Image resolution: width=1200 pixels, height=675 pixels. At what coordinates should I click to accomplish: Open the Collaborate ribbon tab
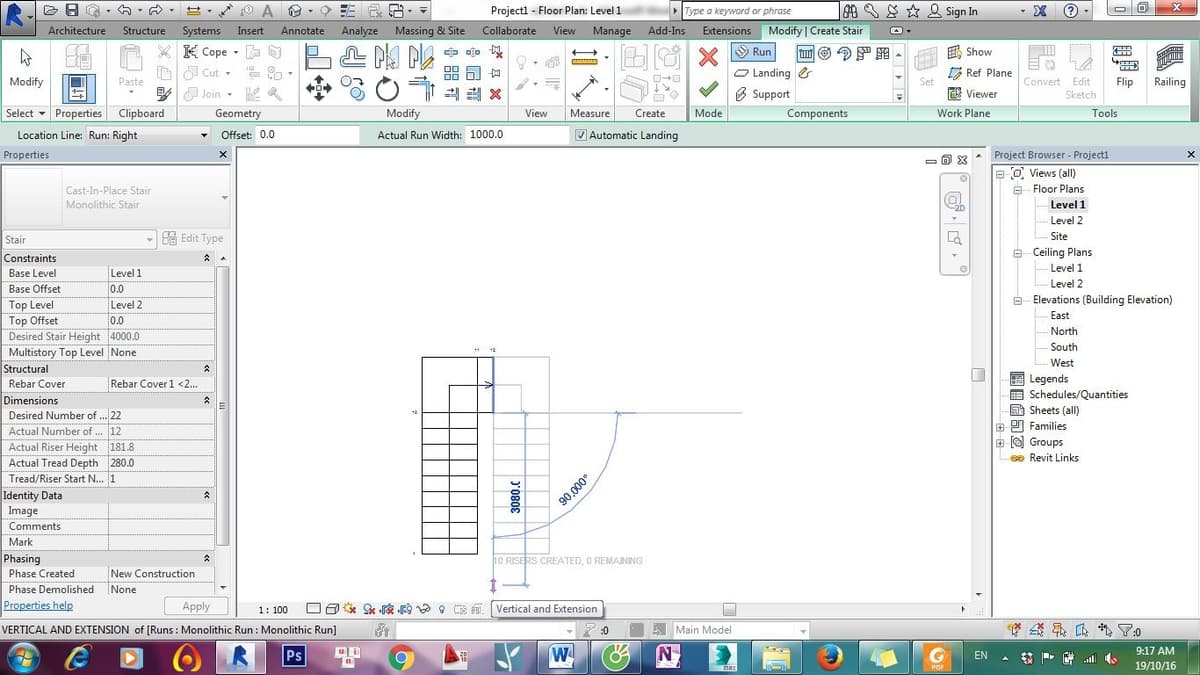tap(509, 31)
